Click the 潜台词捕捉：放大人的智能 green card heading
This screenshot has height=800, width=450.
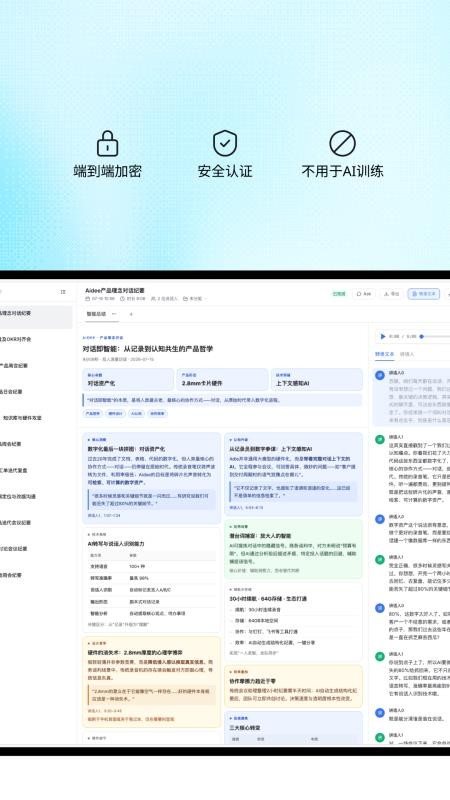(x=260, y=536)
